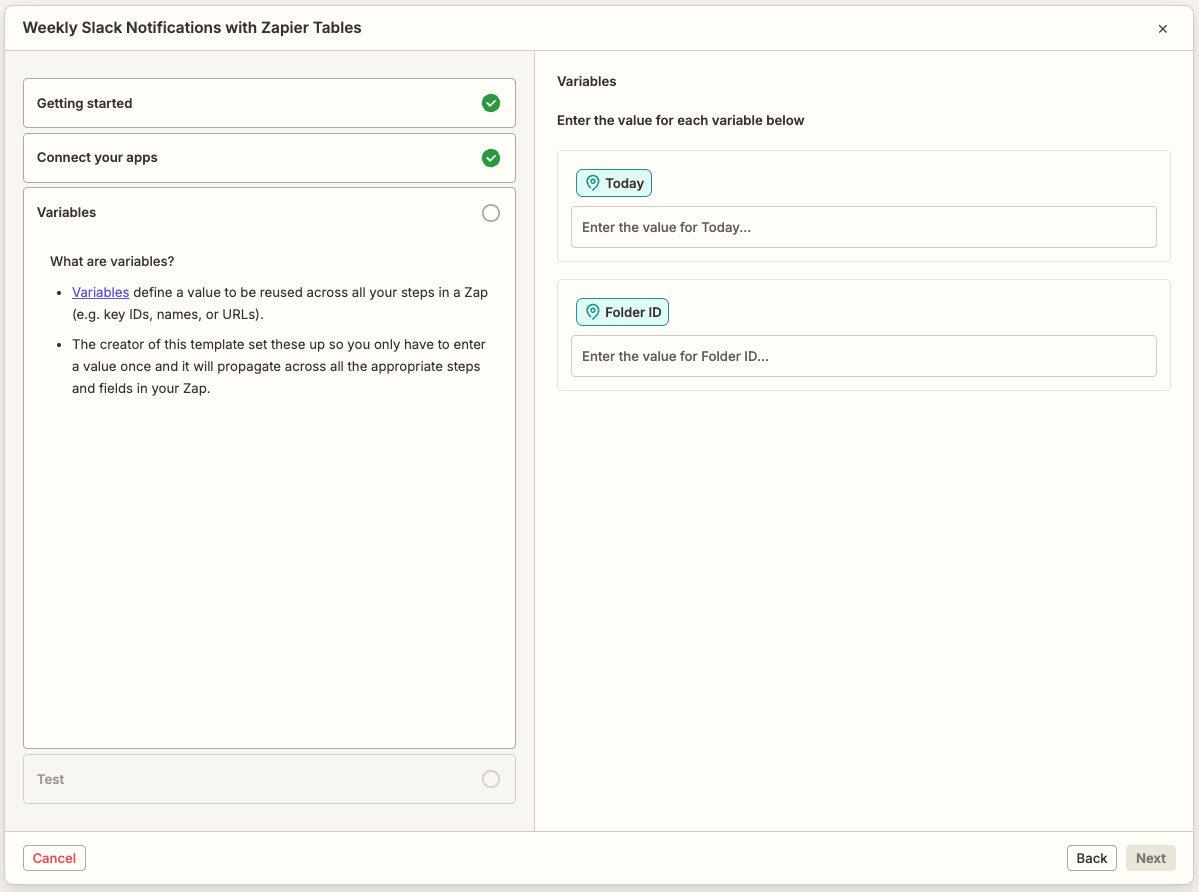
Task: Click Cancel to exit the setup
Action: pos(54,858)
